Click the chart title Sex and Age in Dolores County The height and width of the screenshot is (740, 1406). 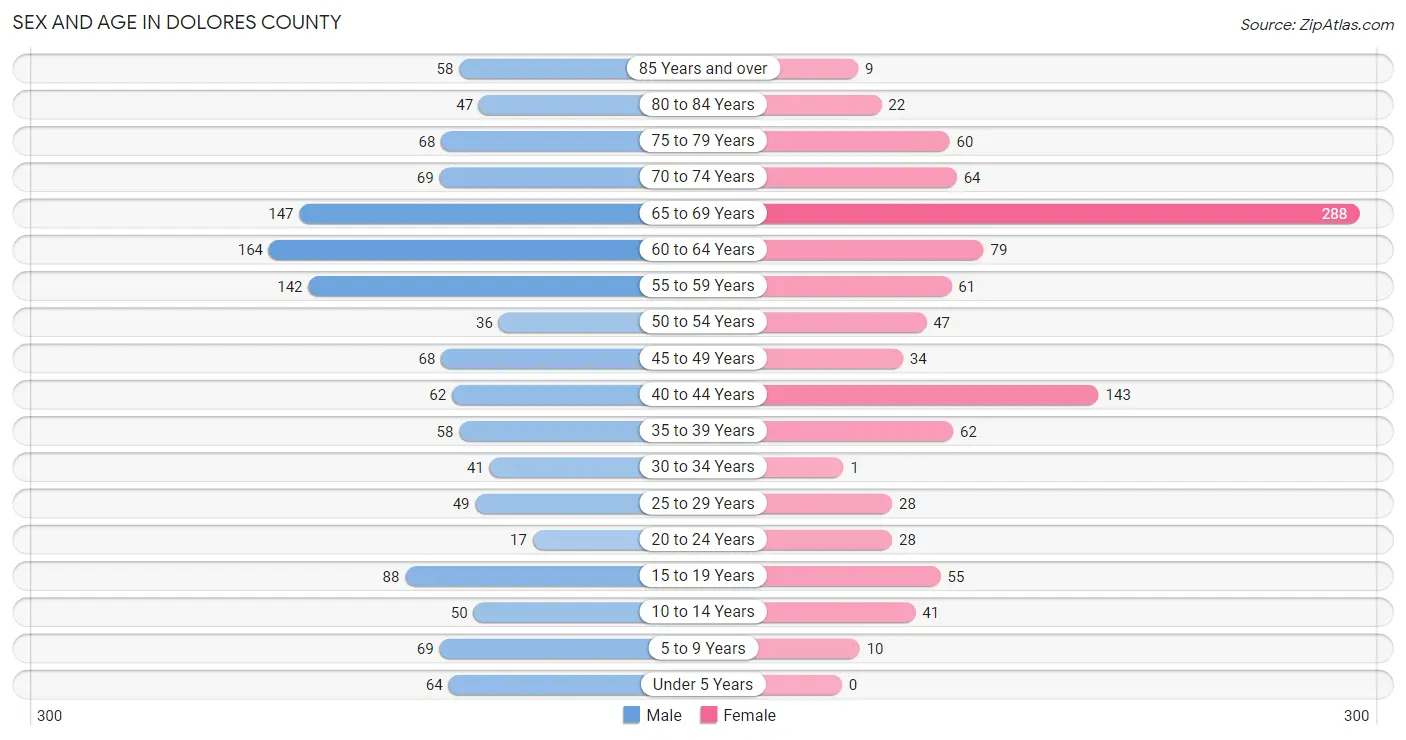[177, 22]
